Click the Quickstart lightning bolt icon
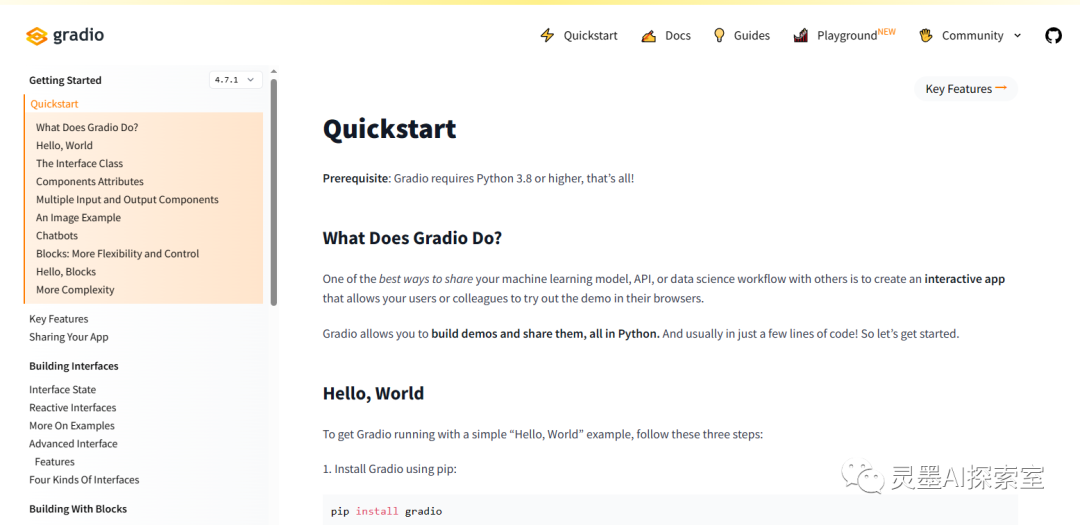This screenshot has height=525, width=1080. [547, 35]
